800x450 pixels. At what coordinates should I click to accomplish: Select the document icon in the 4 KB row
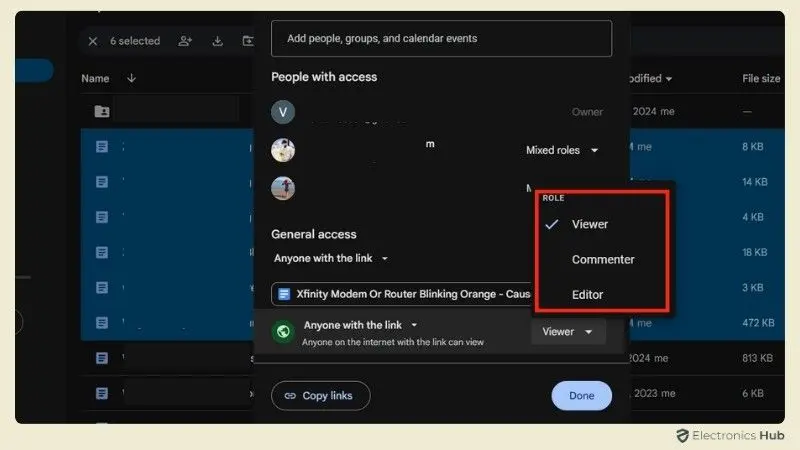click(102, 217)
